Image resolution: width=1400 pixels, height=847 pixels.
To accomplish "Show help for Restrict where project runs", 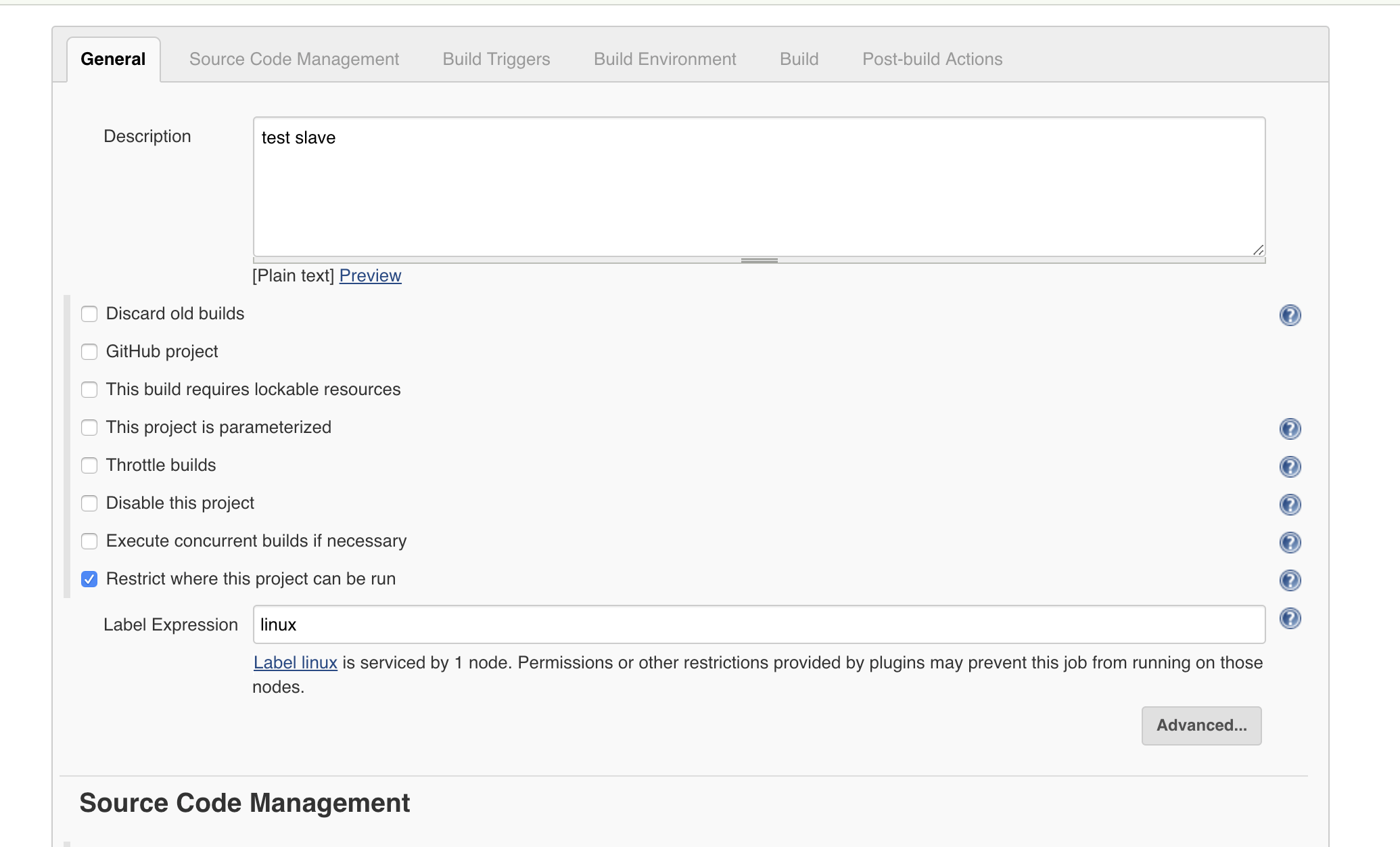I will coord(1290,580).
